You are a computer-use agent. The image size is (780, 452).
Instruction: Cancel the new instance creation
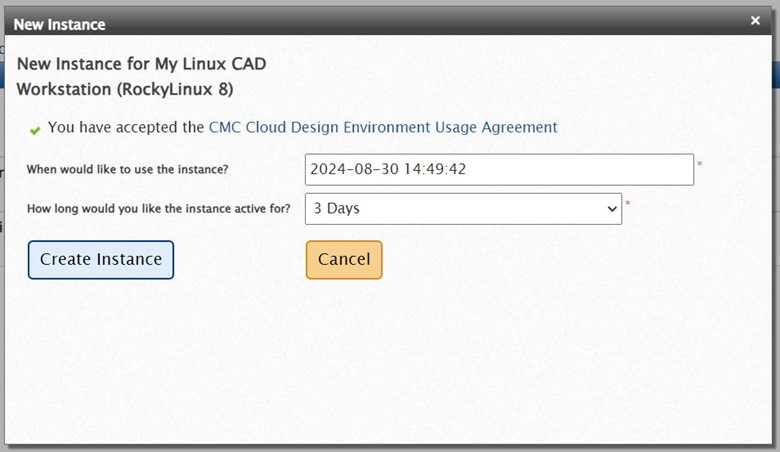[x=343, y=260]
